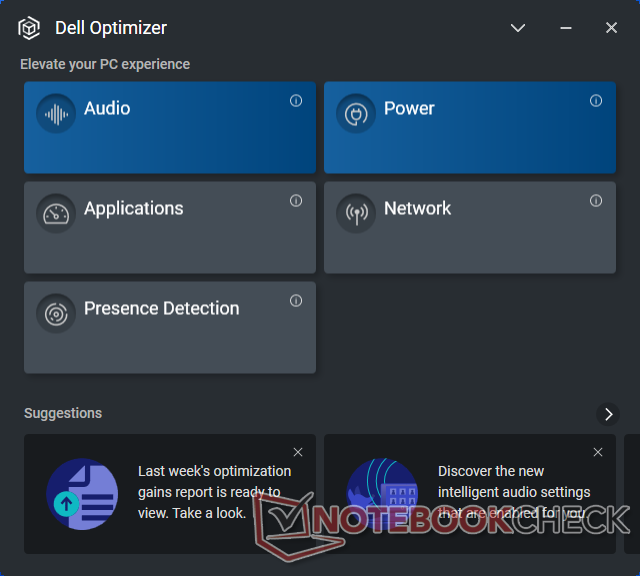The width and height of the screenshot is (640, 576).
Task: Open the Audio waveform icon
Action: pyautogui.click(x=56, y=114)
